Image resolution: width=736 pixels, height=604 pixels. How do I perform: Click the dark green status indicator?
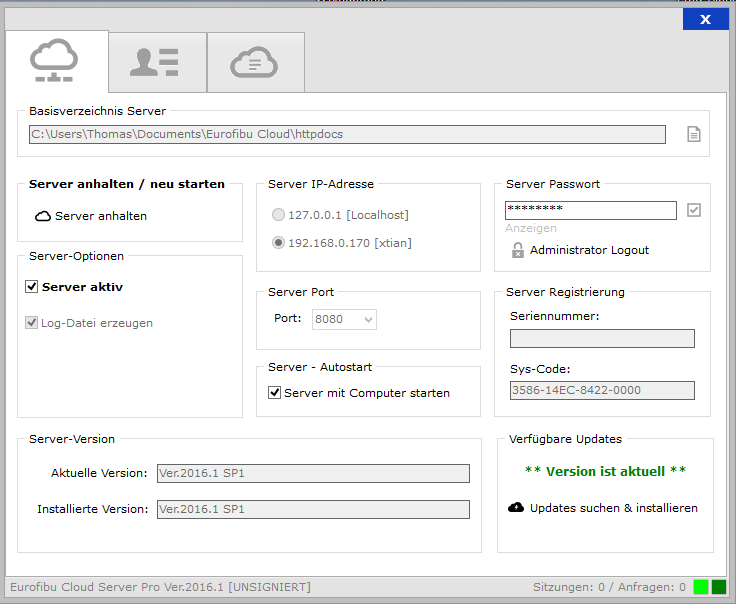(719, 587)
